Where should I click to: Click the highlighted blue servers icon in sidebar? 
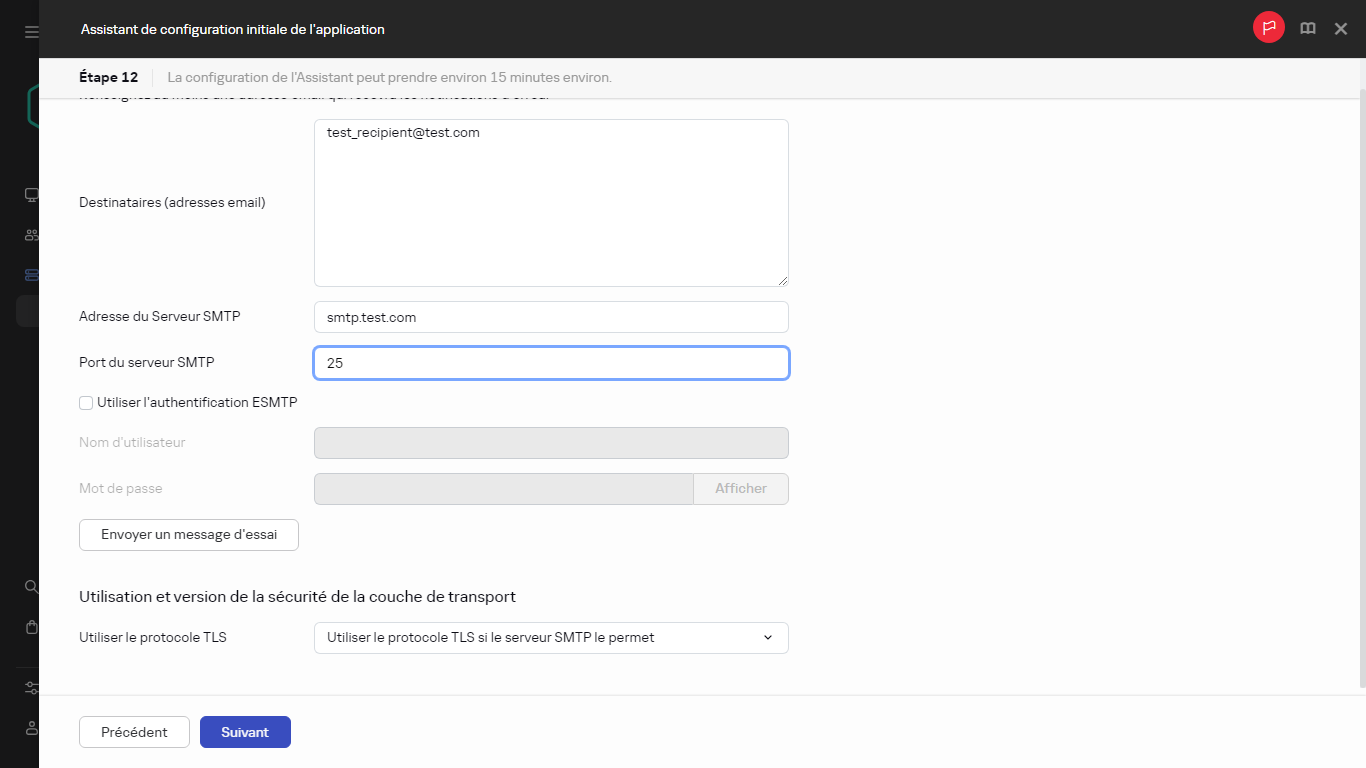click(30, 274)
